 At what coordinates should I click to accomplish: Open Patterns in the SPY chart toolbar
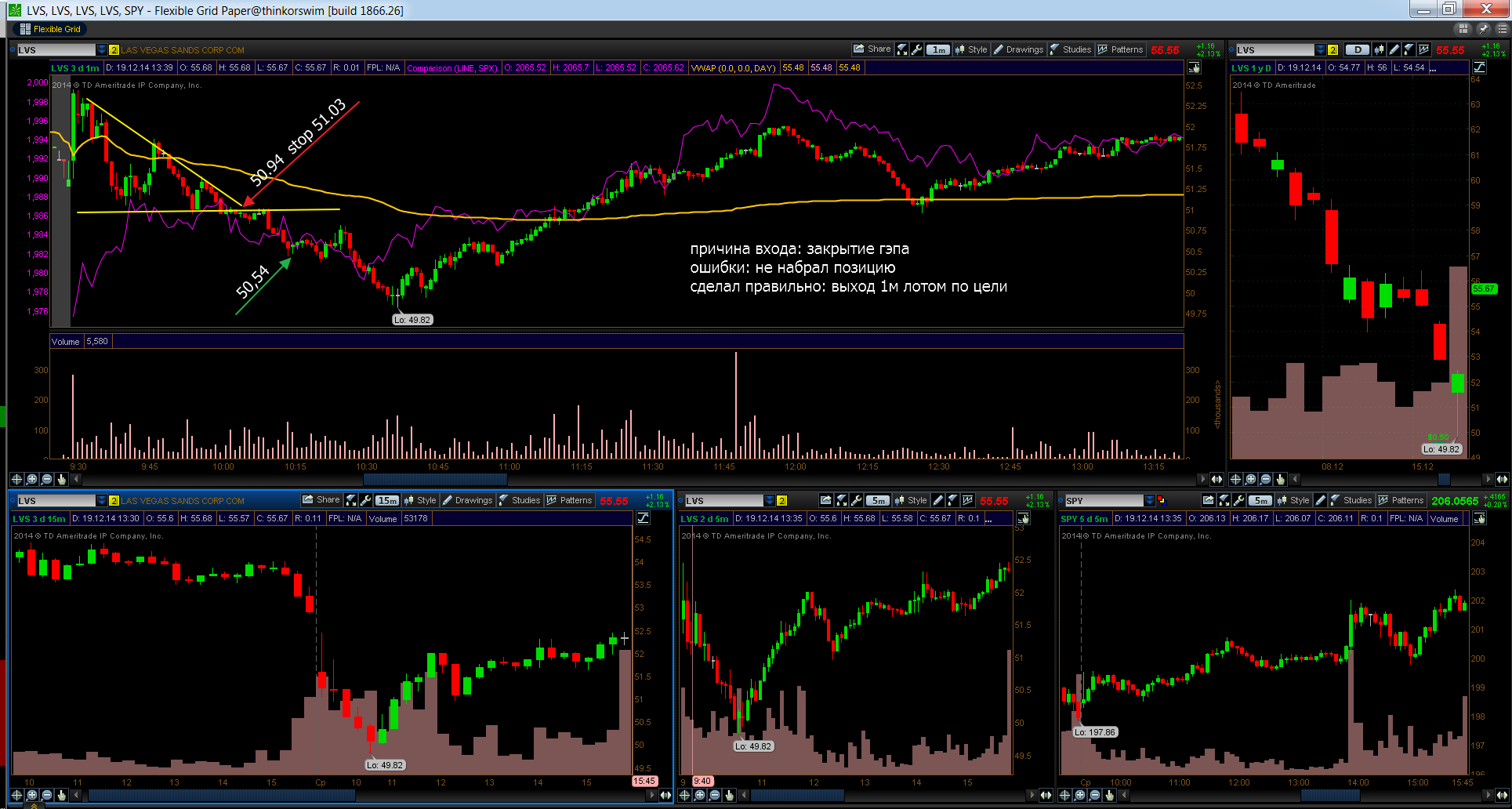click(1401, 500)
